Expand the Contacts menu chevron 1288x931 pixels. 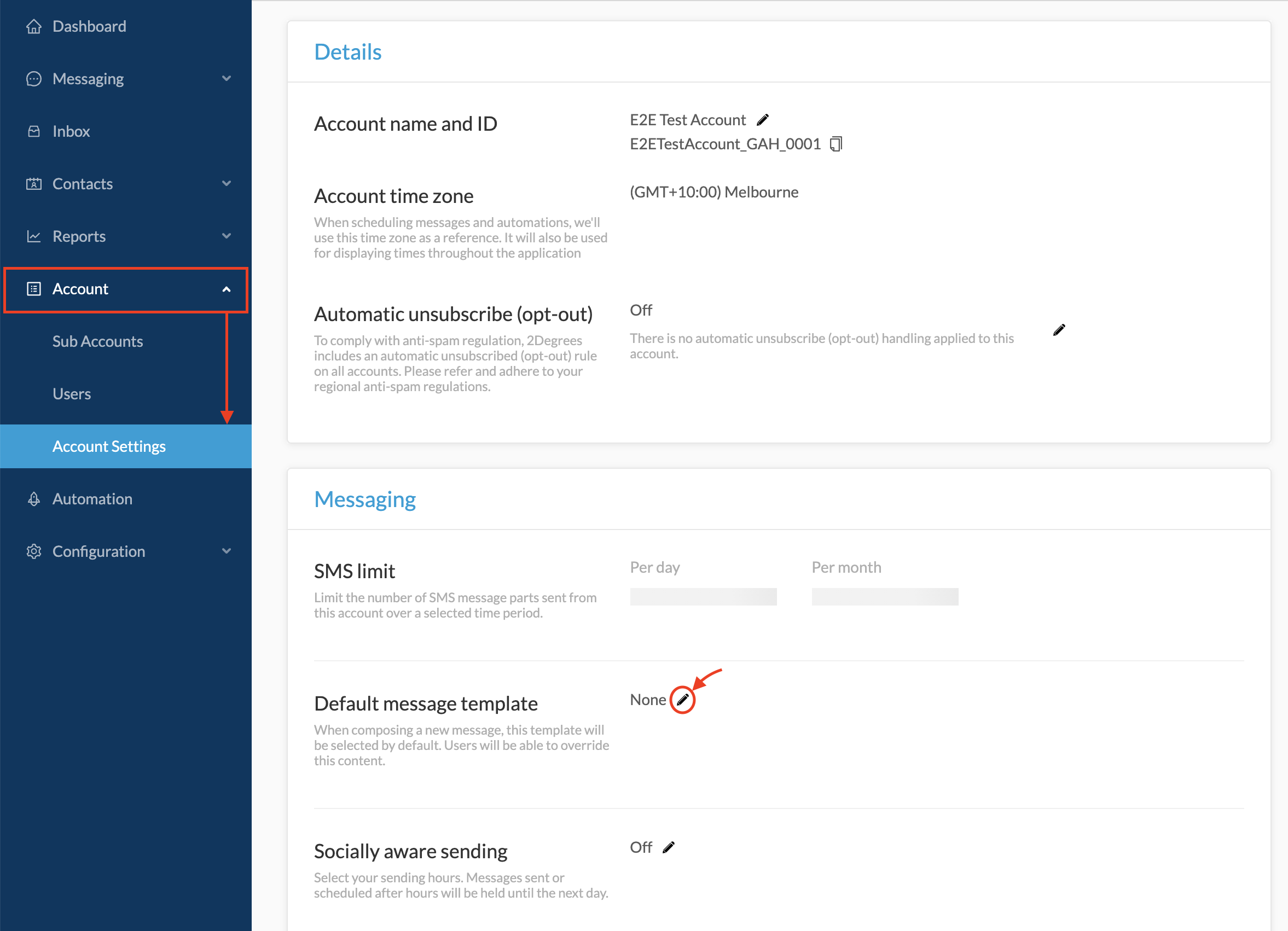tap(227, 184)
